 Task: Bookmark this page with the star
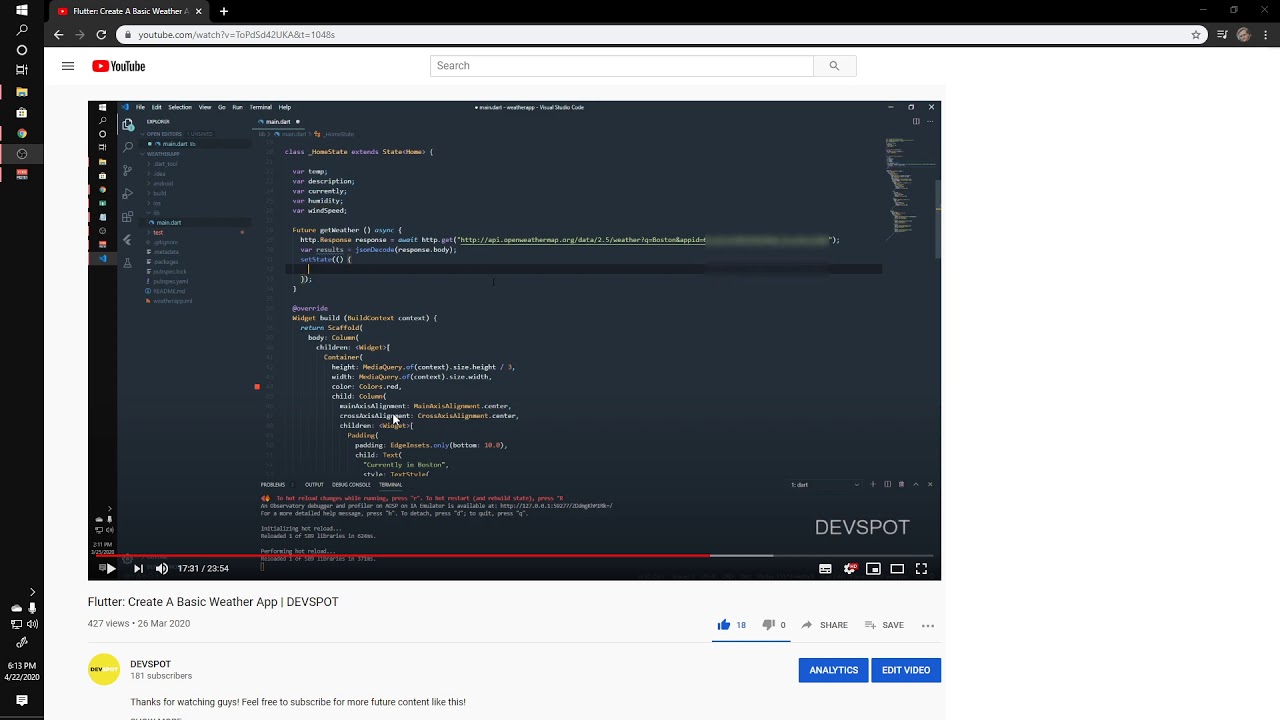1196,34
